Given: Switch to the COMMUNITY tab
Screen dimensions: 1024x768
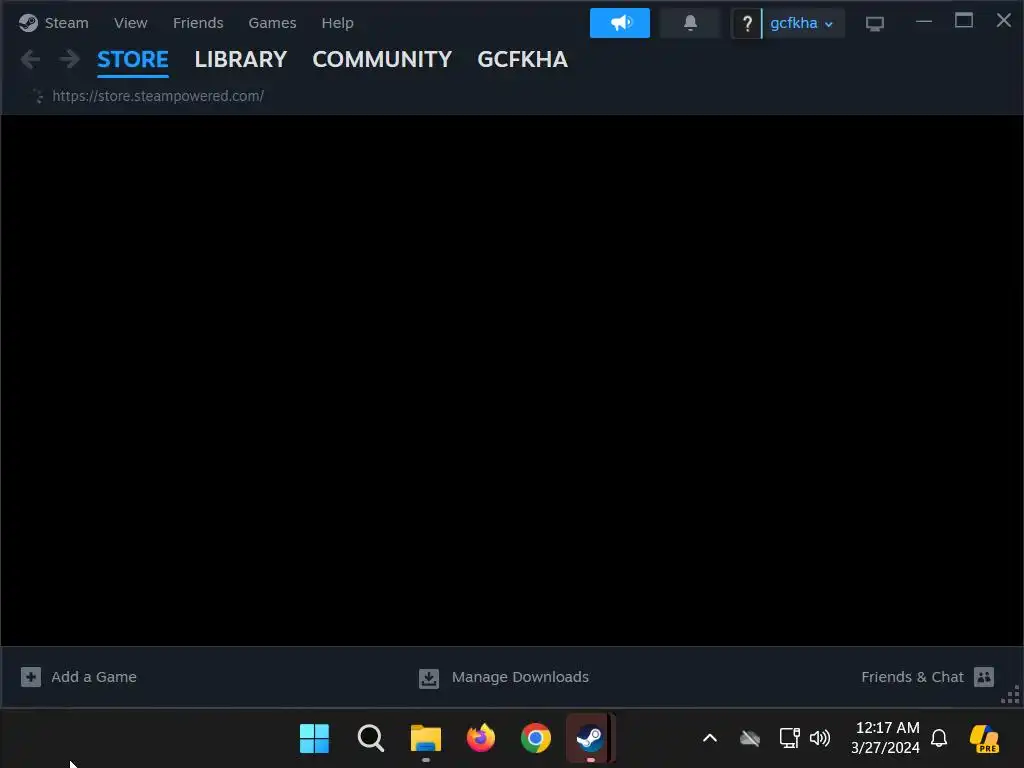Looking at the screenshot, I should coord(382,59).
